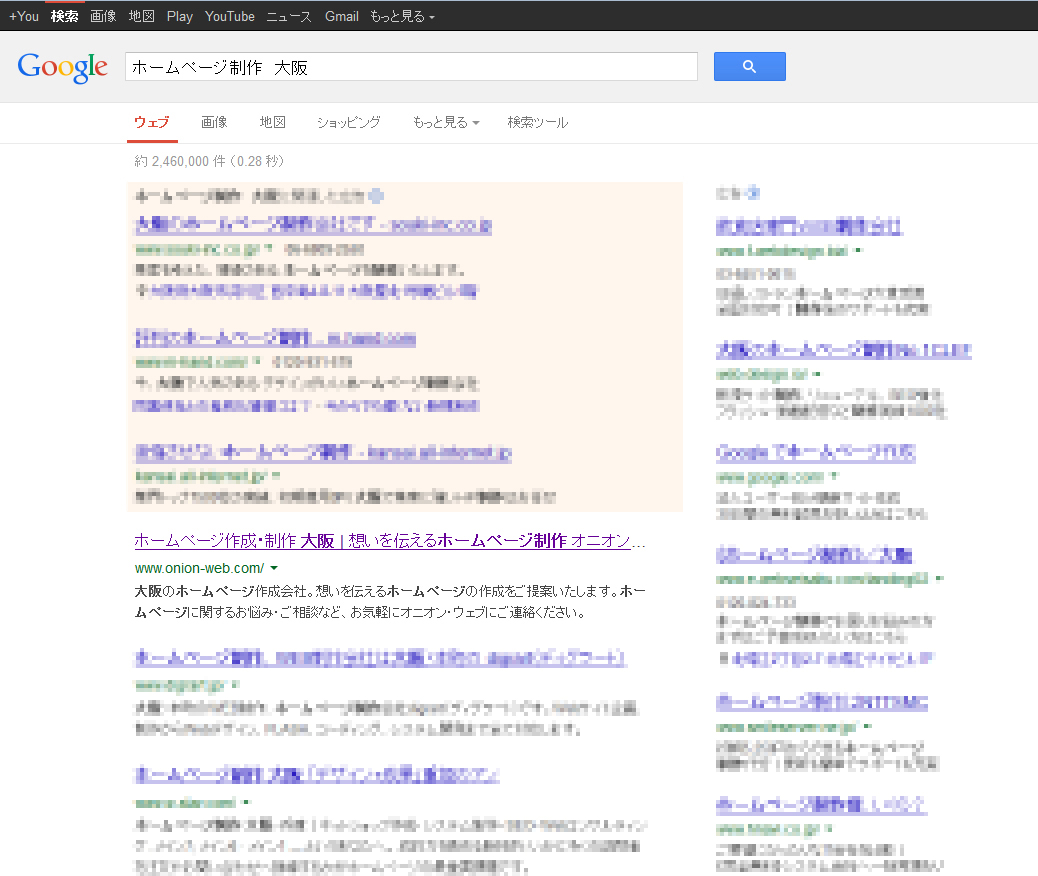Click the info icon atop the shaded ads block
The image size is (1038, 876).
pyautogui.click(x=376, y=196)
